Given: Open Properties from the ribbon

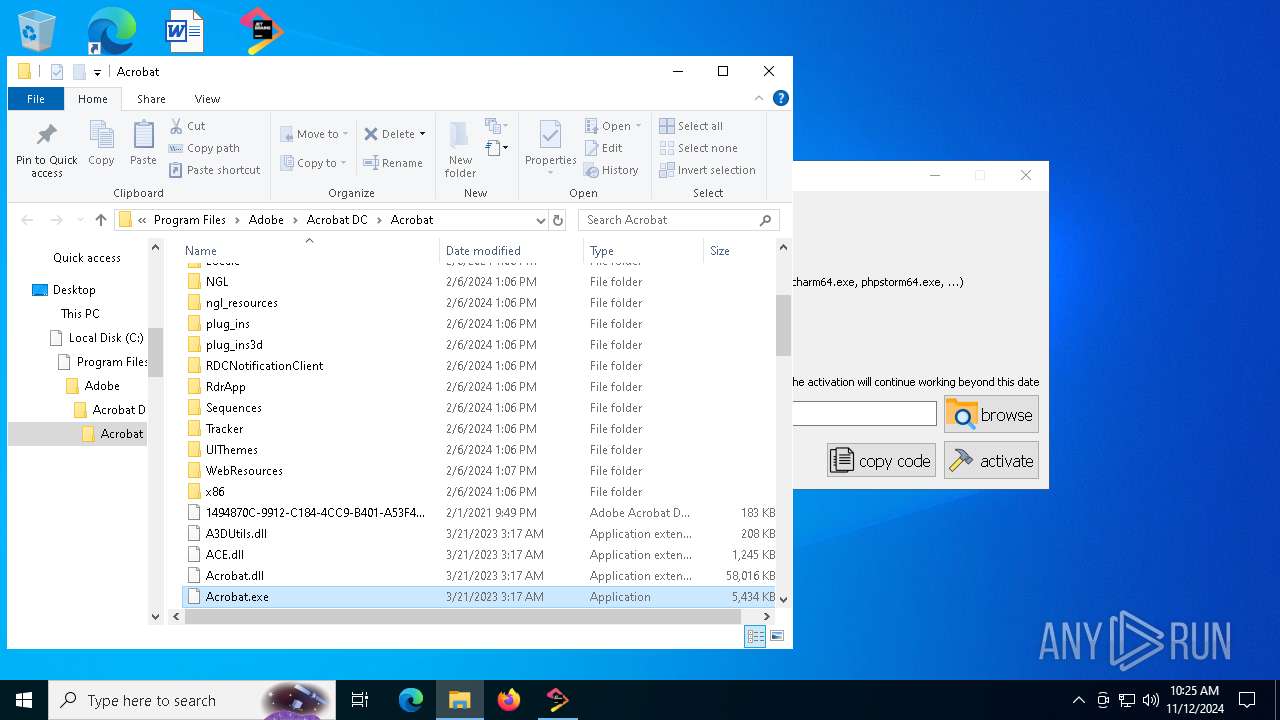Looking at the screenshot, I should click(x=551, y=147).
